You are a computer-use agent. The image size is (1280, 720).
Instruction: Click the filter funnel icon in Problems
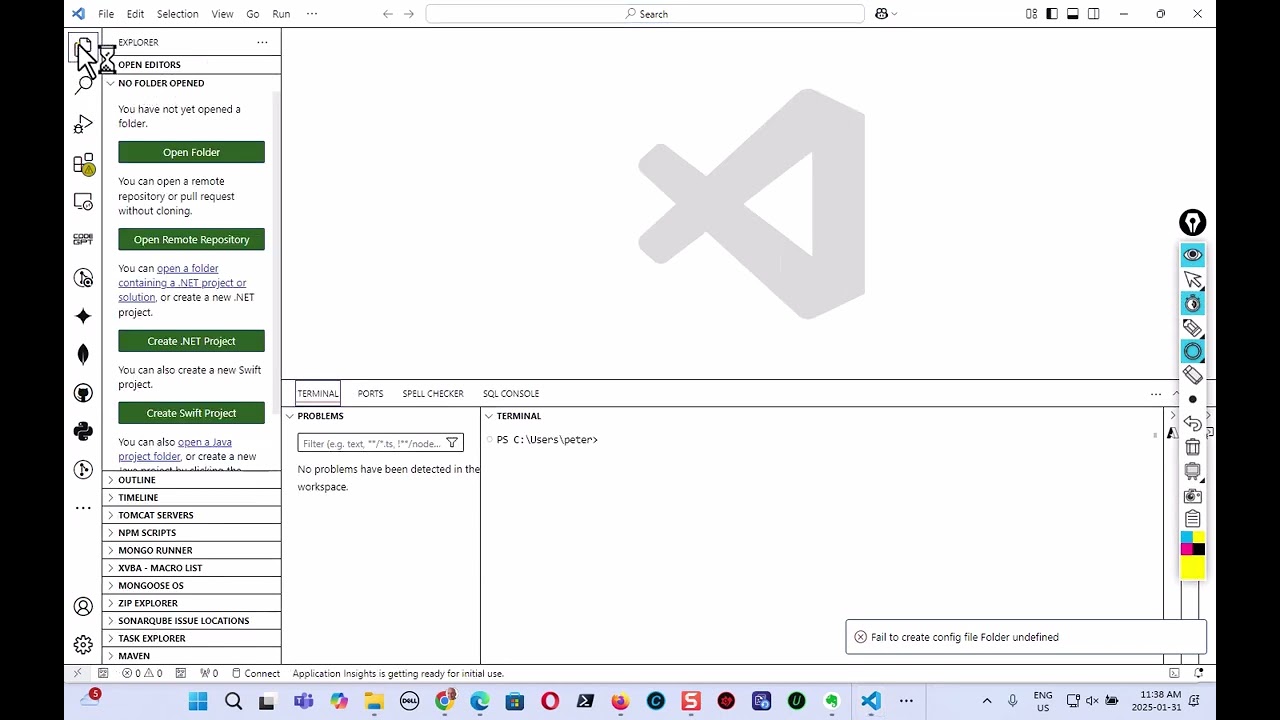(452, 443)
